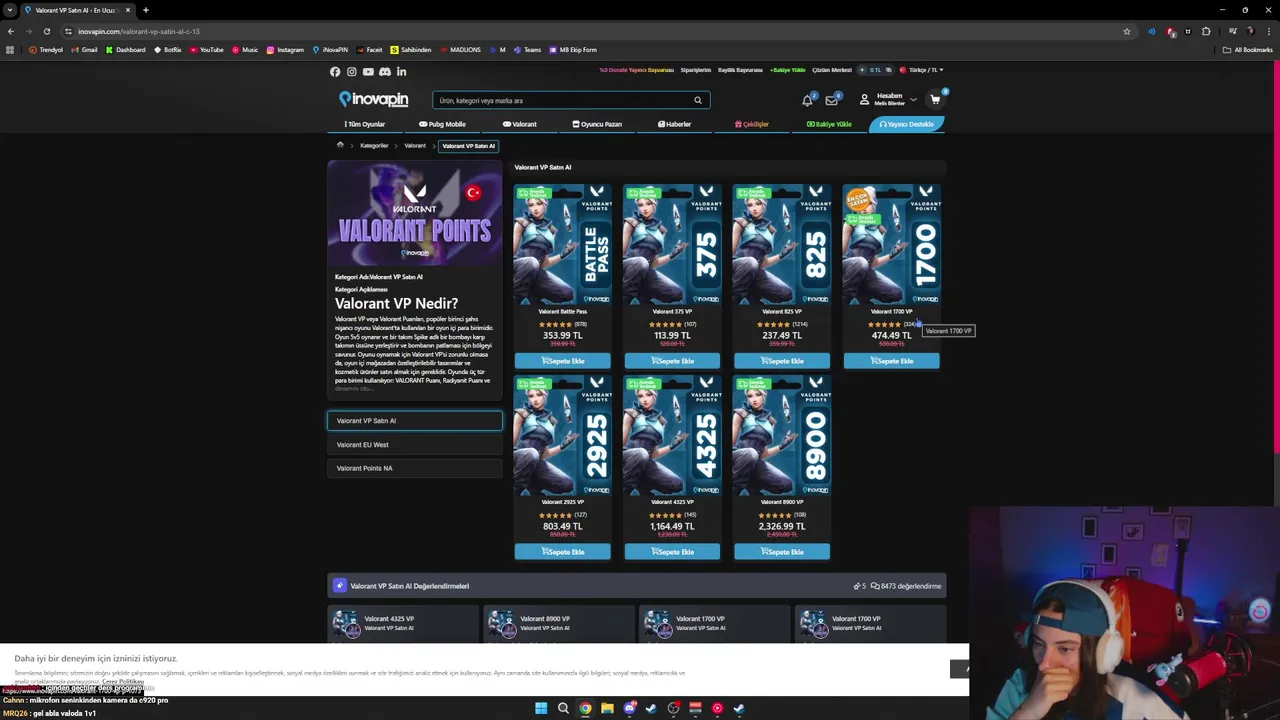Click the inovapin logo
1280x720 pixels.
point(373,99)
